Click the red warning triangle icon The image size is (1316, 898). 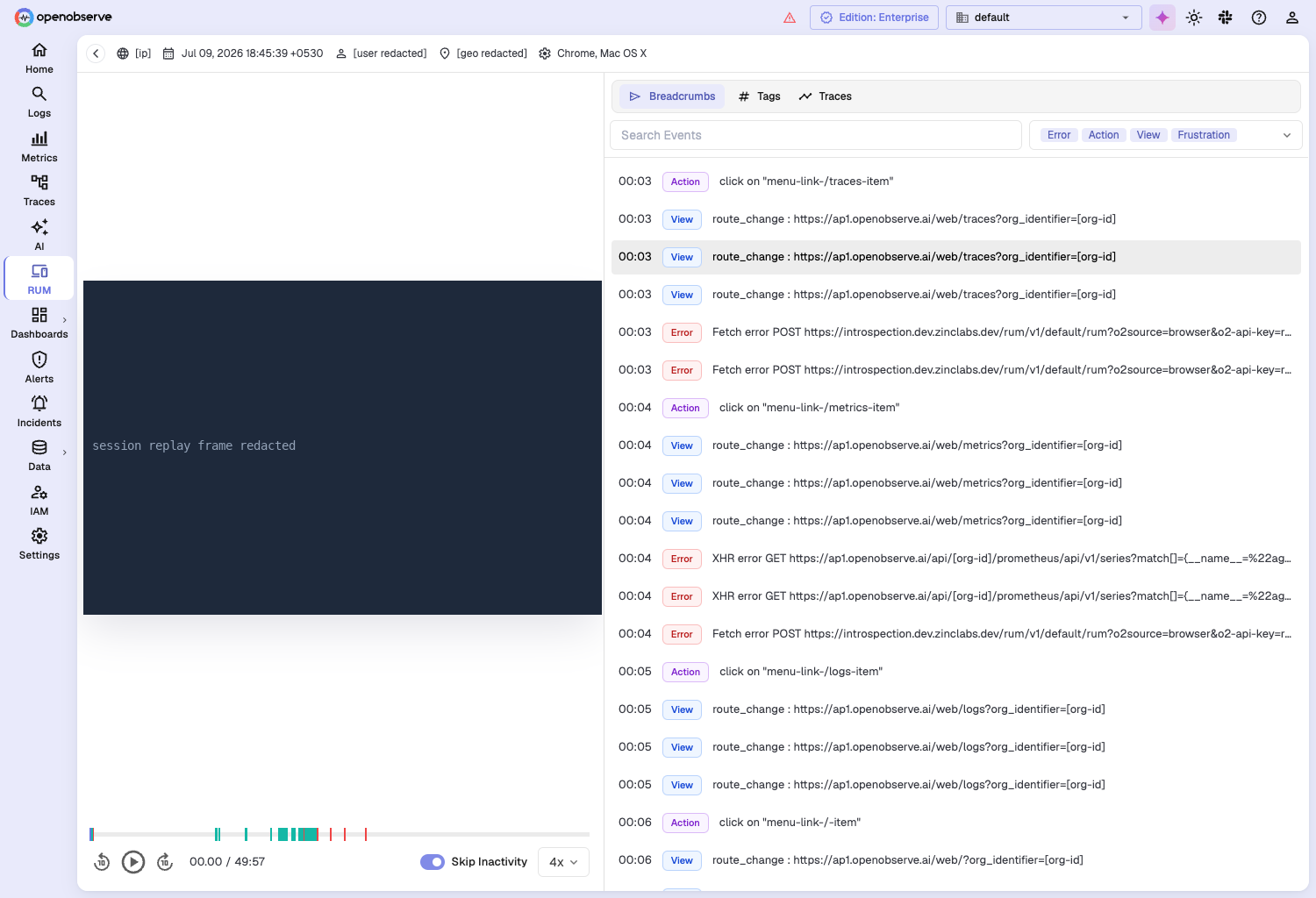790,18
